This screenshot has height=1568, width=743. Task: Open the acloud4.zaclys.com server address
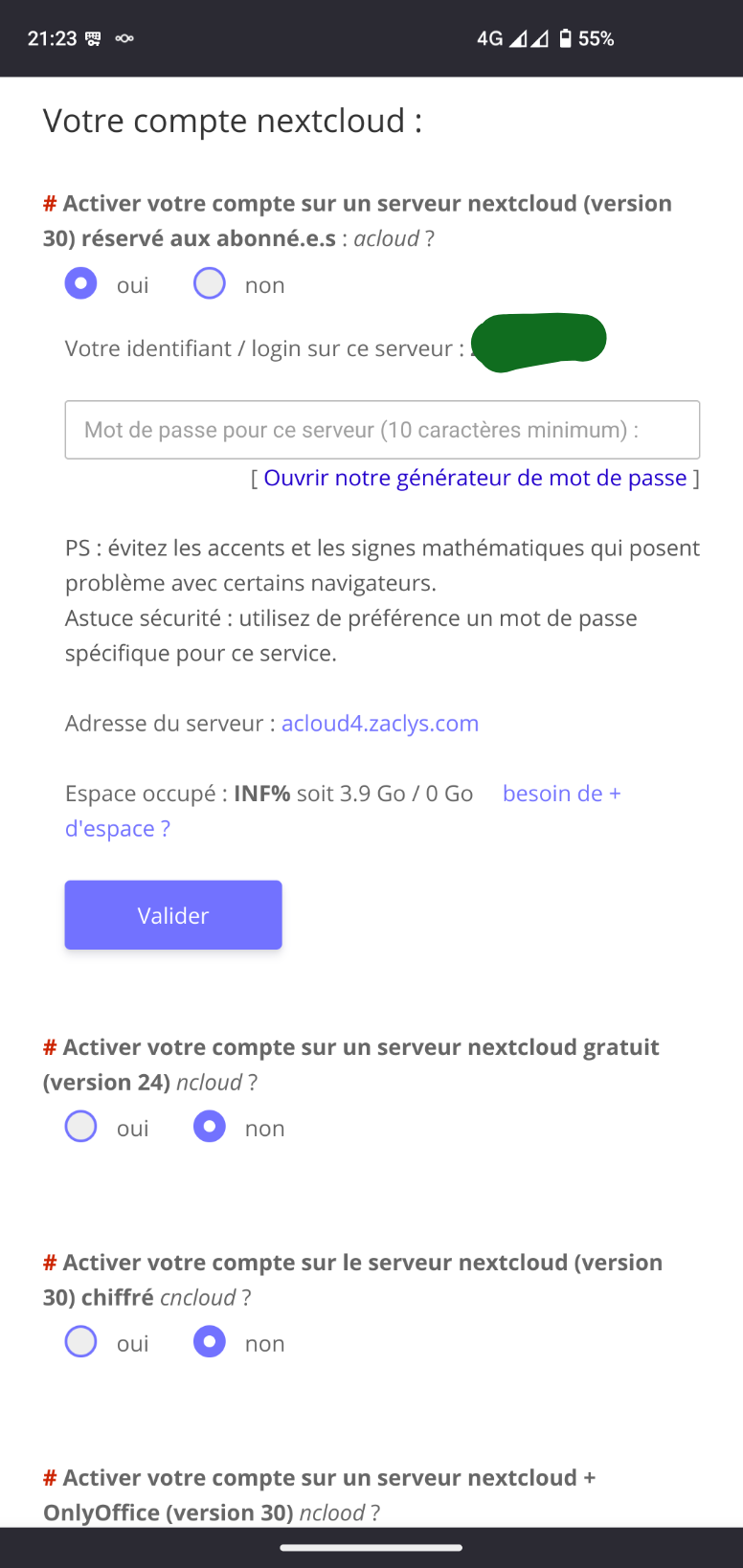tap(380, 724)
